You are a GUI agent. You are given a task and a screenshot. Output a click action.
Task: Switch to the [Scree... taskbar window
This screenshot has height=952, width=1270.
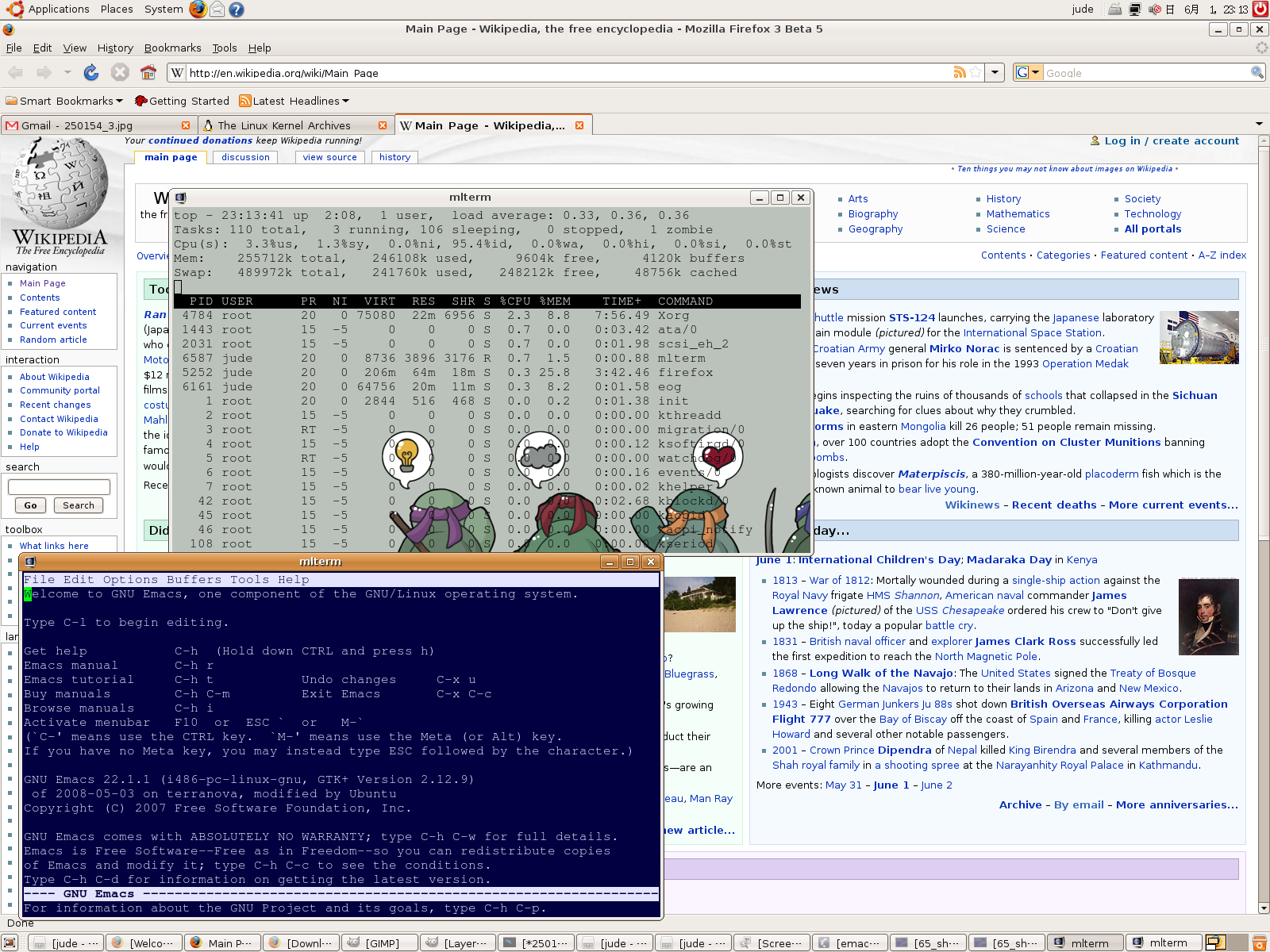[773, 942]
